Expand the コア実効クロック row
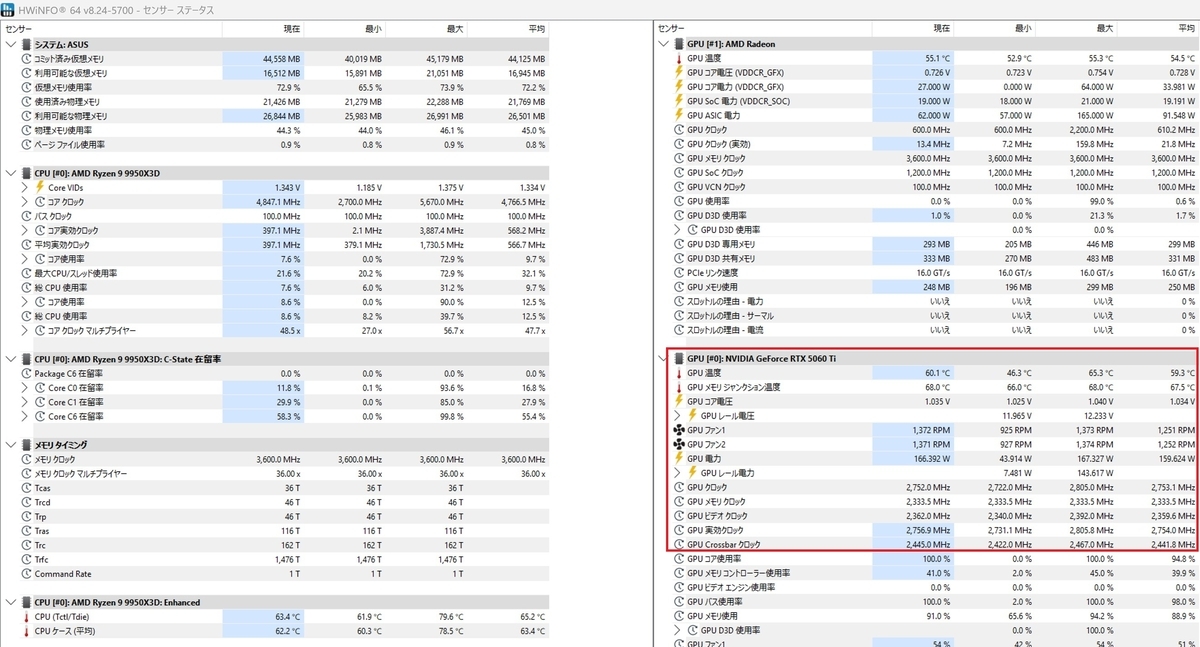This screenshot has height=647, width=1200. pyautogui.click(x=26, y=230)
